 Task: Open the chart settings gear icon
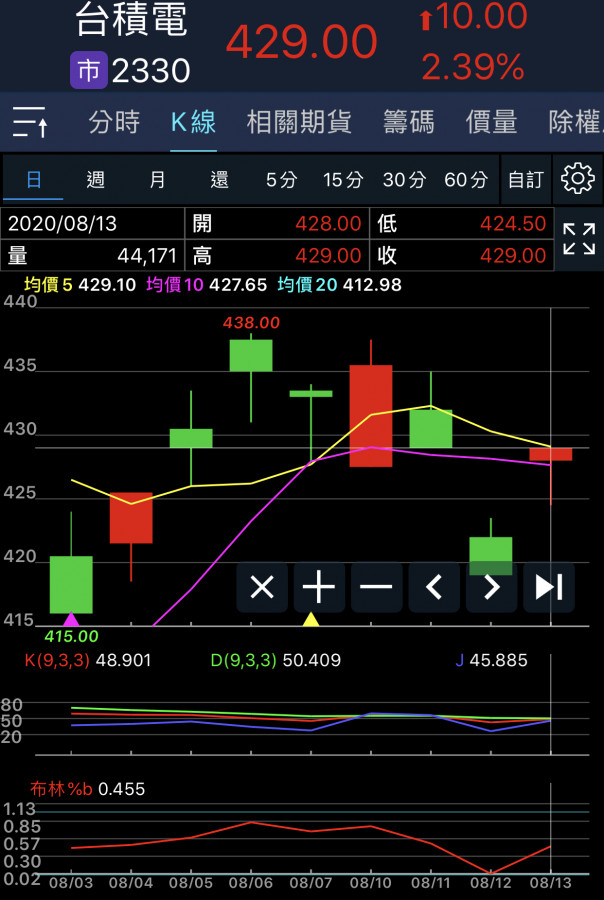pyautogui.click(x=578, y=179)
